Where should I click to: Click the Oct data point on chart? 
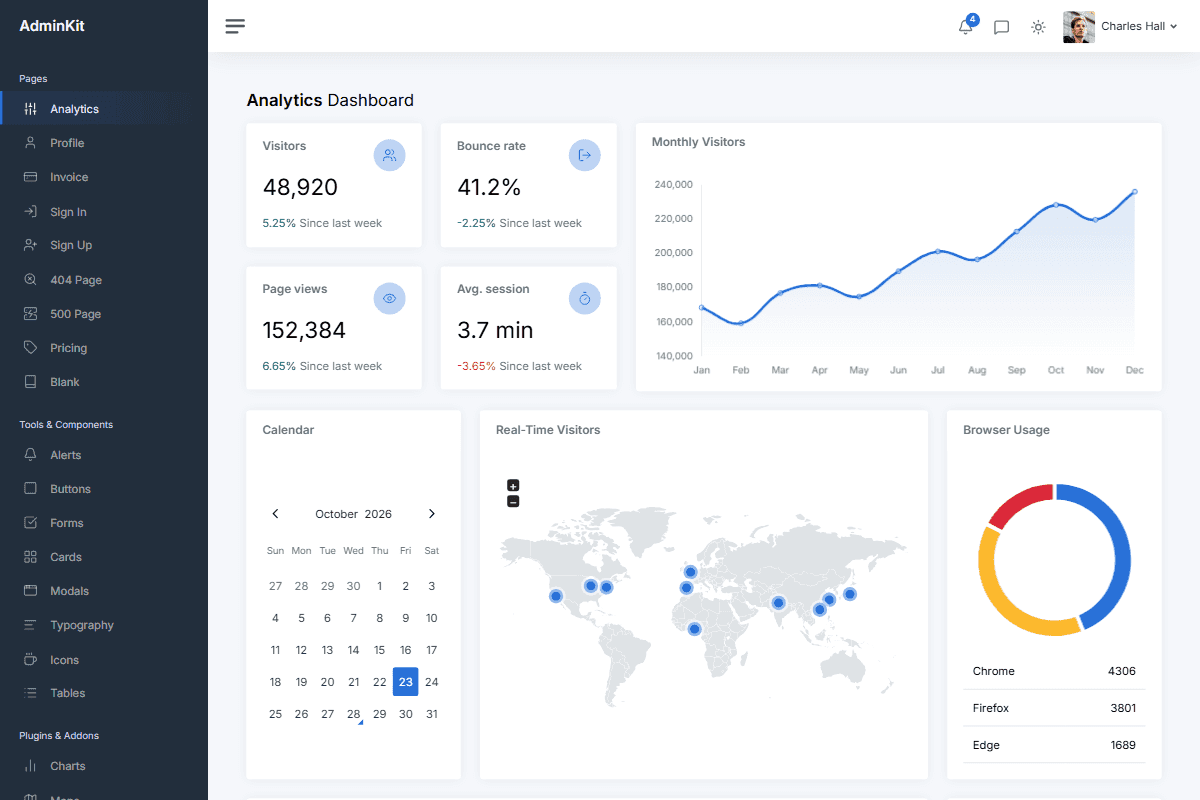[1056, 205]
